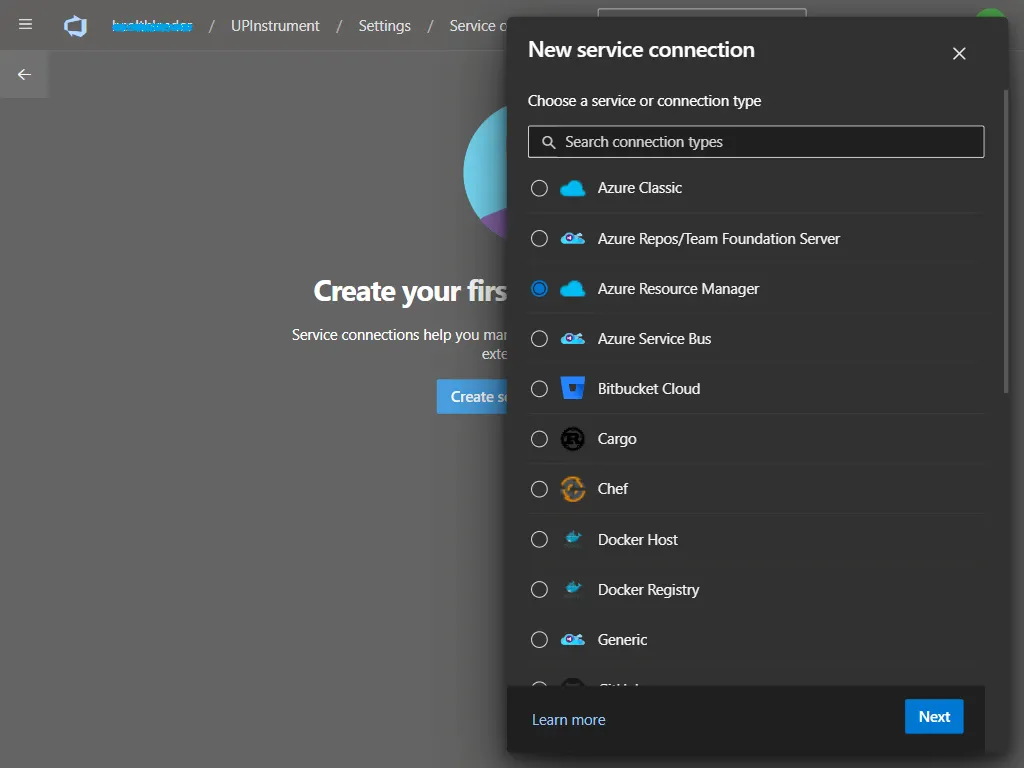Open the Learn more link

pos(569,720)
